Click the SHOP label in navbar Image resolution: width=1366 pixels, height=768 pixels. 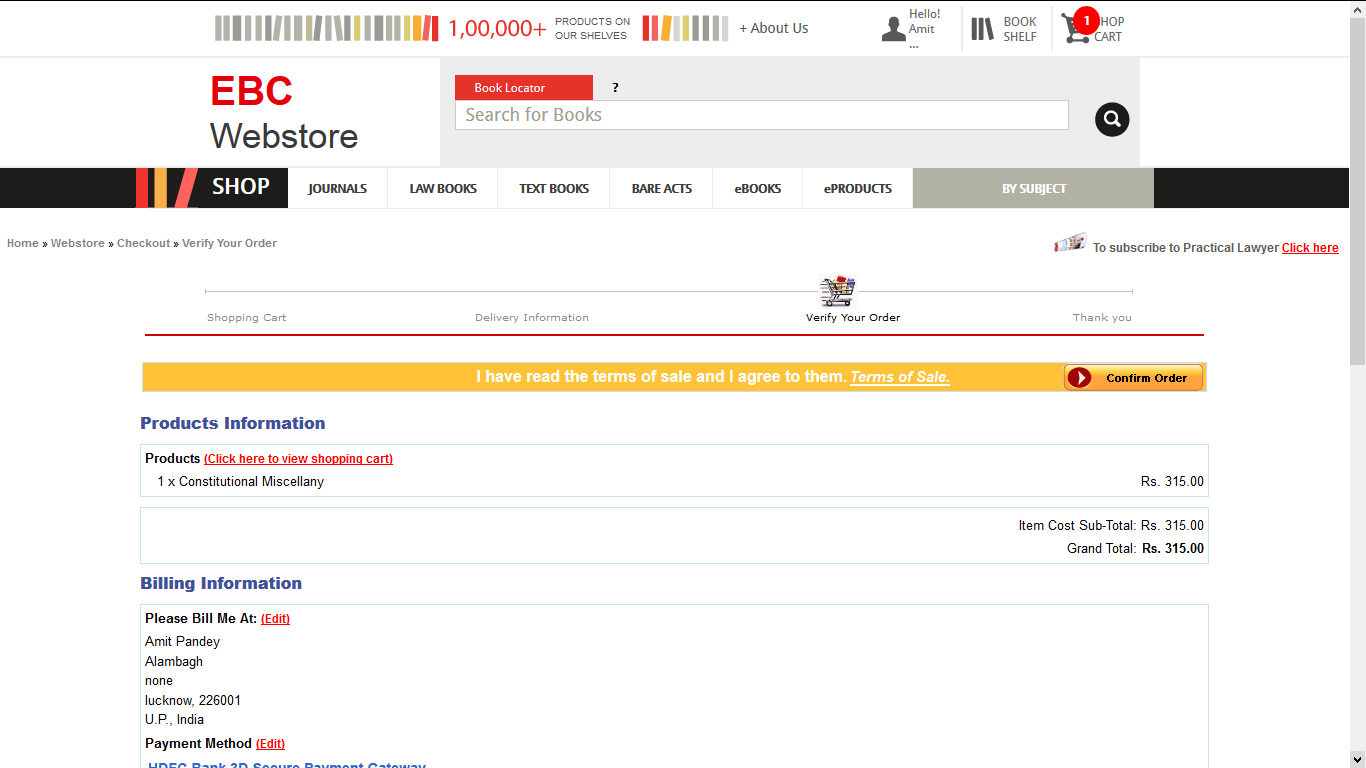[x=241, y=187]
